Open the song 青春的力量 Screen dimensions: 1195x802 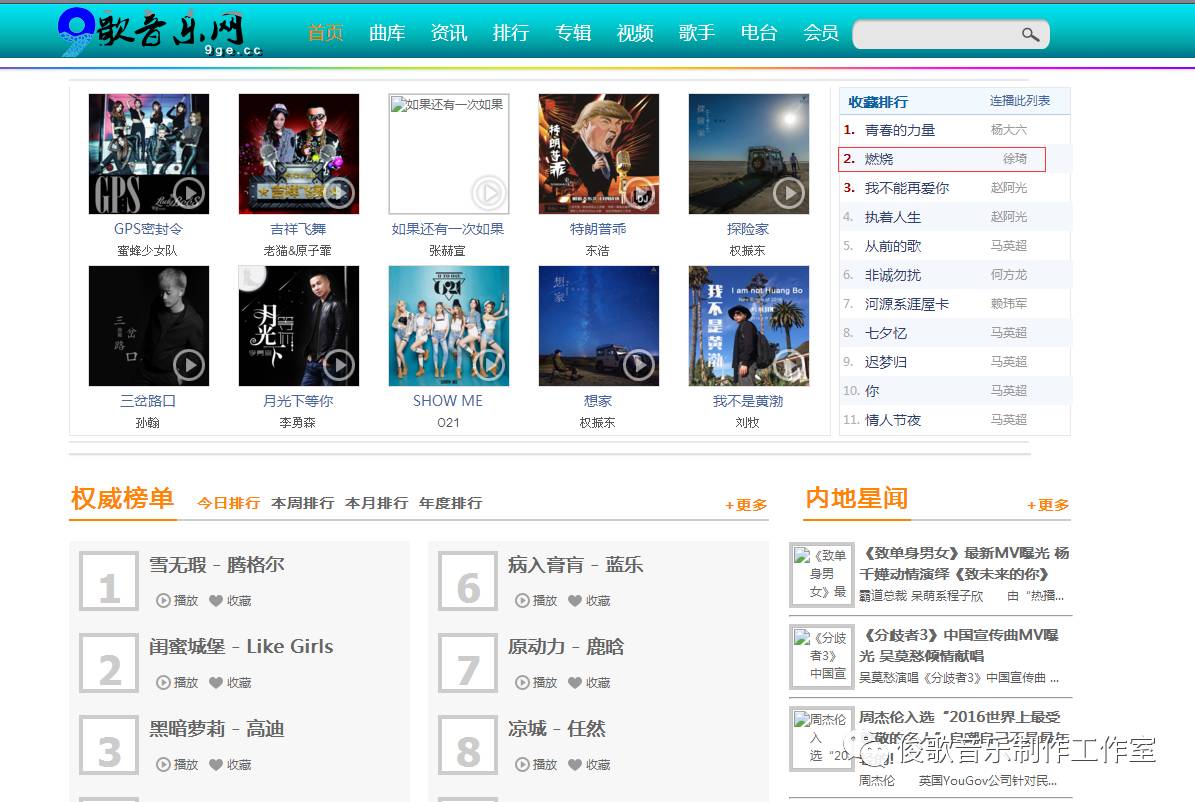click(x=899, y=130)
